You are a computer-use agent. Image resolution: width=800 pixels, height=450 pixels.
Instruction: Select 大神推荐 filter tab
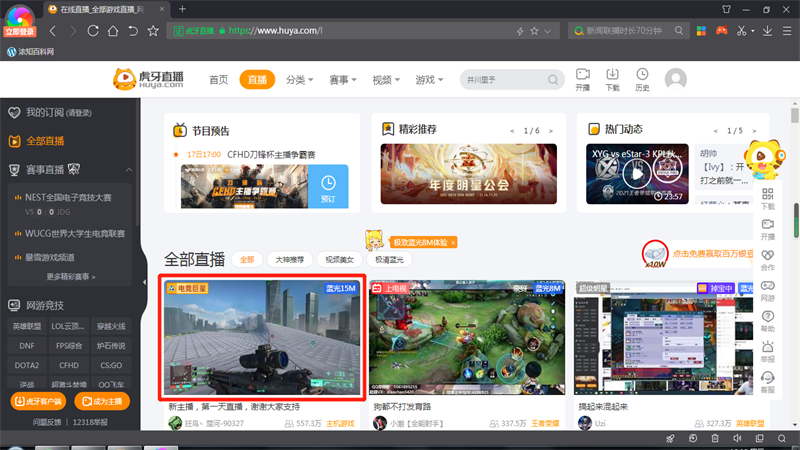[x=290, y=260]
